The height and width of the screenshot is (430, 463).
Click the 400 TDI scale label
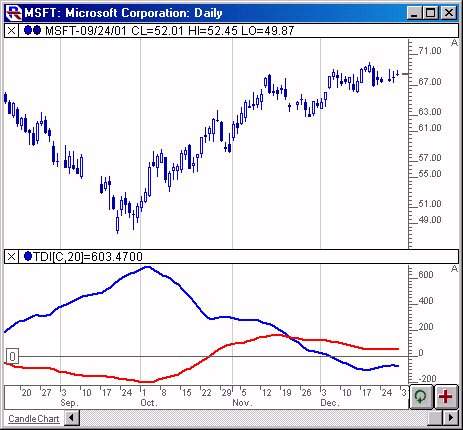(426, 301)
